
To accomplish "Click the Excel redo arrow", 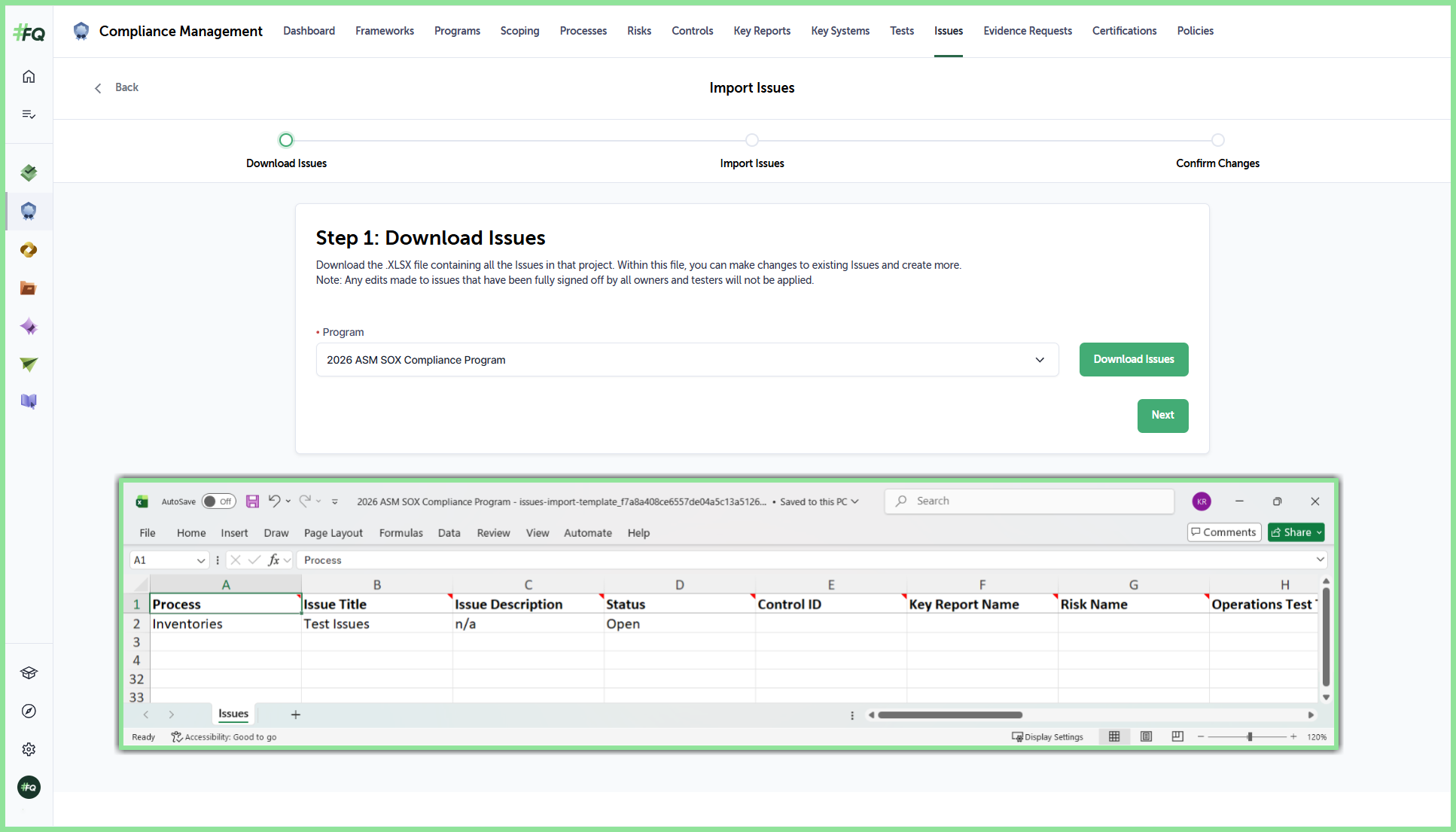I will pos(305,501).
